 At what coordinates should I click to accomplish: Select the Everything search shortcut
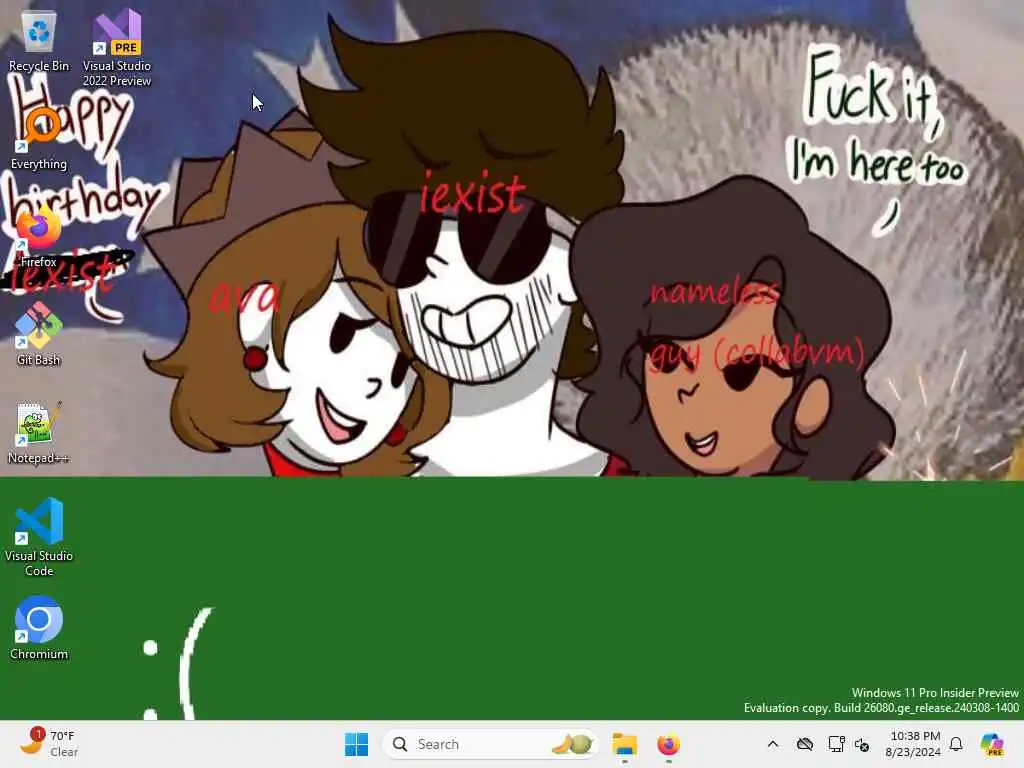tap(39, 138)
